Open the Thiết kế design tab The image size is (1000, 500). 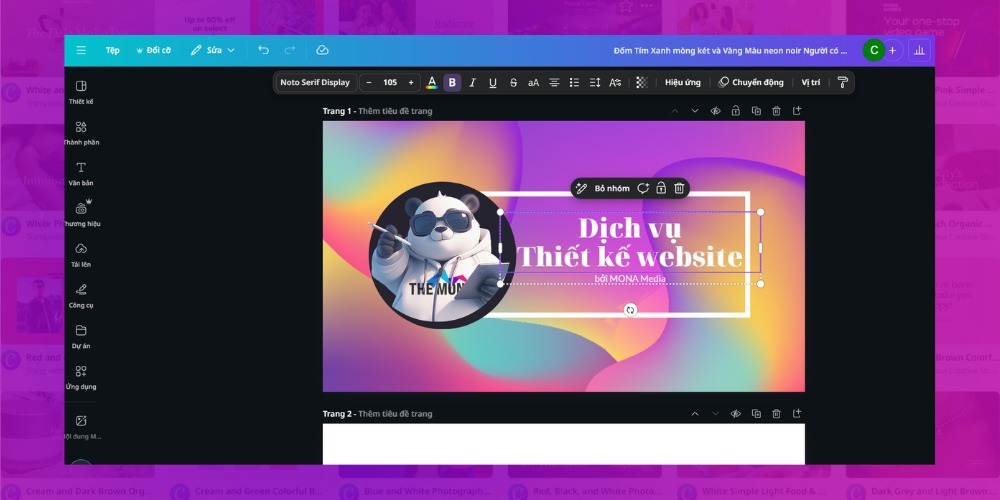tap(81, 92)
